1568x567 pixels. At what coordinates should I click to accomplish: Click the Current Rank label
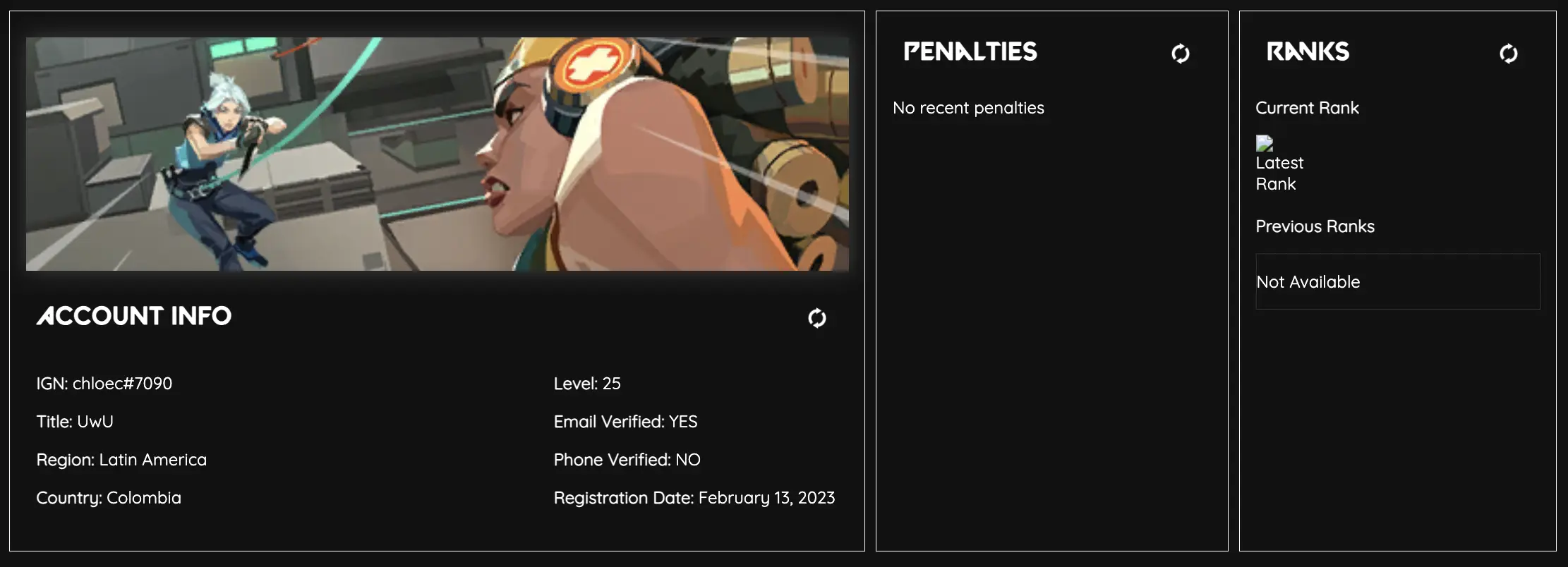tap(1307, 108)
